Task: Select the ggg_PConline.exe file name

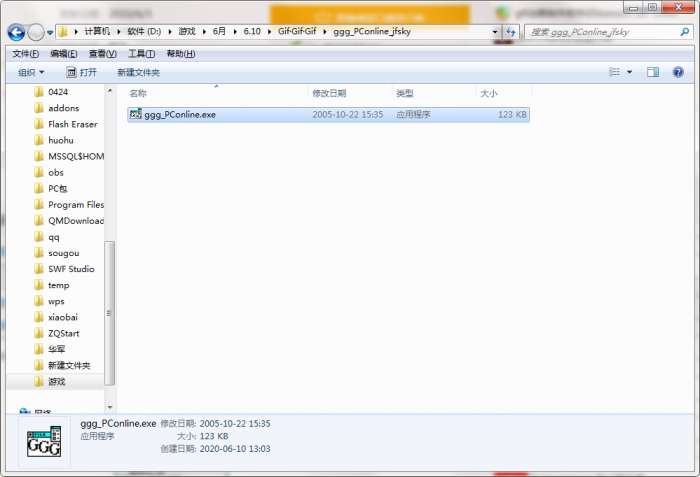Action: coord(180,115)
